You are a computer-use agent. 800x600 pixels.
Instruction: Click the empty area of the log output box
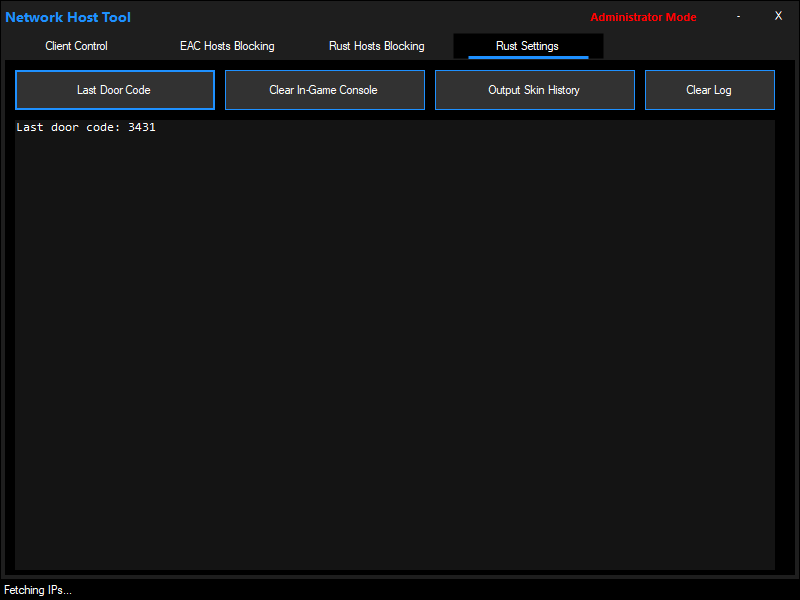(395, 350)
